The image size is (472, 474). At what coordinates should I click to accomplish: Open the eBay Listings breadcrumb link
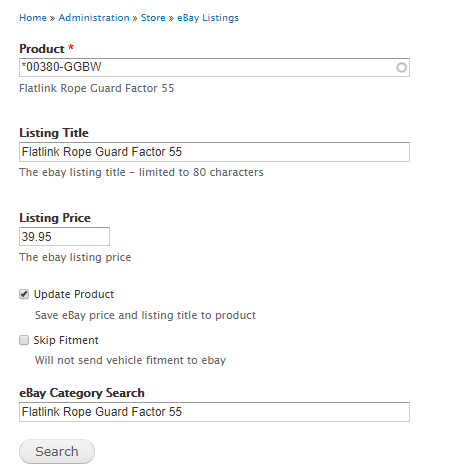pyautogui.click(x=208, y=18)
